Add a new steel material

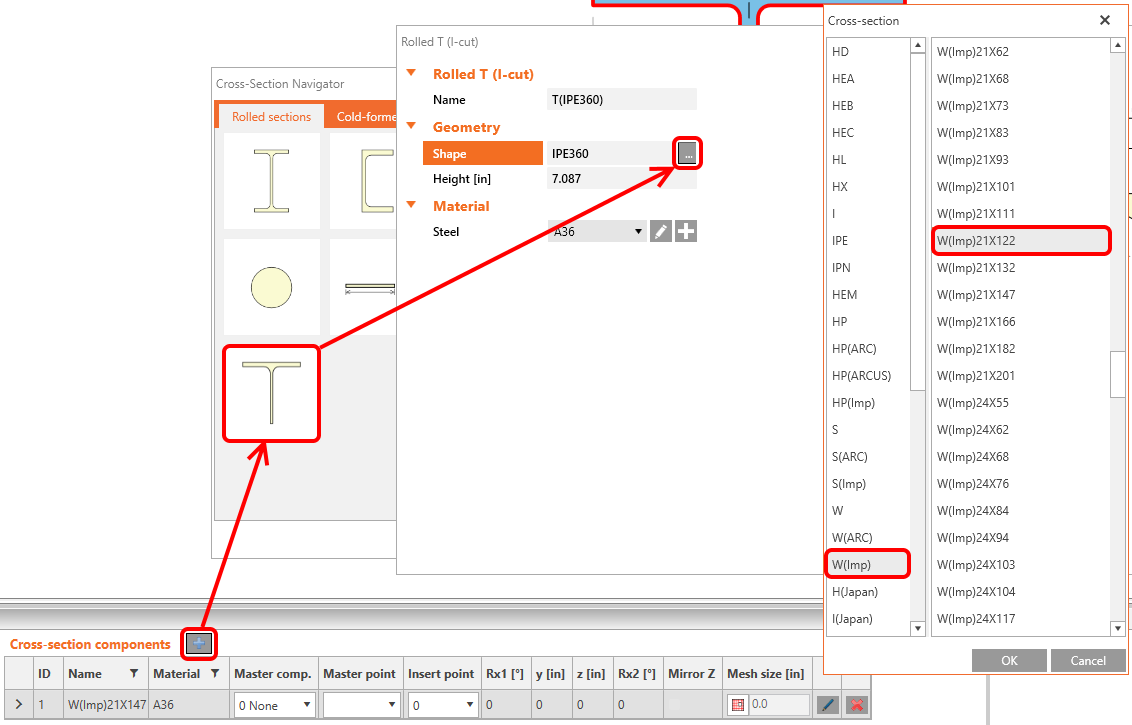point(686,231)
